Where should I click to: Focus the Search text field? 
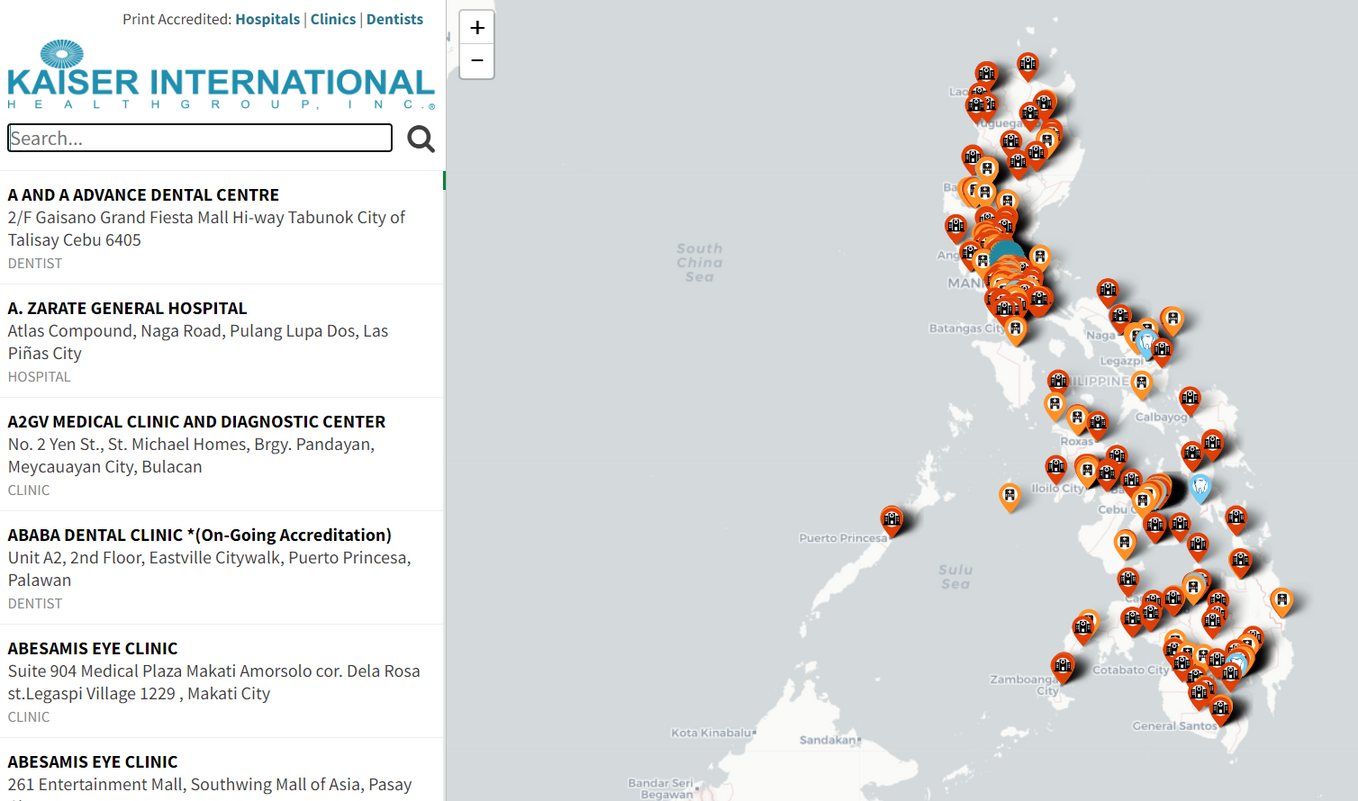tap(200, 138)
